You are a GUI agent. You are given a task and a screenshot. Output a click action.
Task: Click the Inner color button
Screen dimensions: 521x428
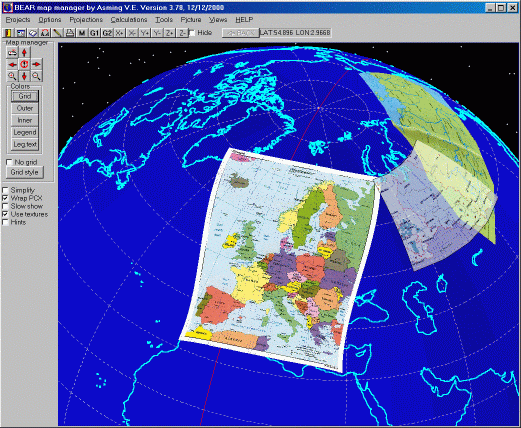[25, 120]
